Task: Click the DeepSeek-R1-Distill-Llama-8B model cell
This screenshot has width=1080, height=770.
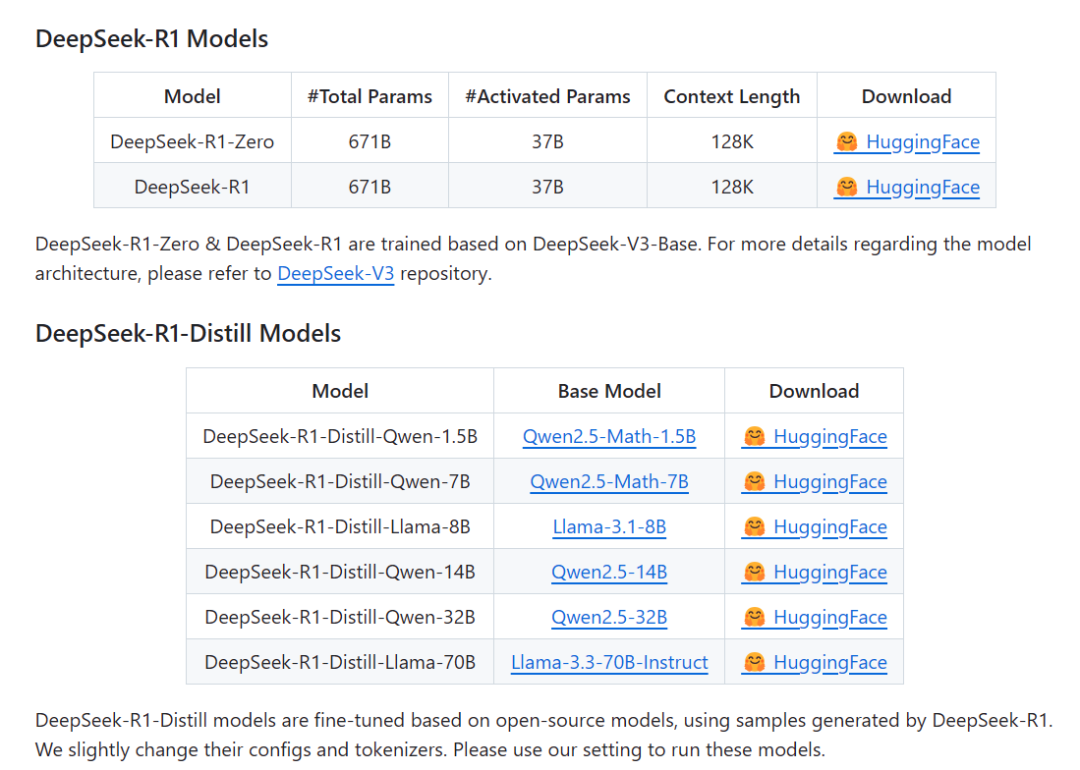Action: click(340, 527)
